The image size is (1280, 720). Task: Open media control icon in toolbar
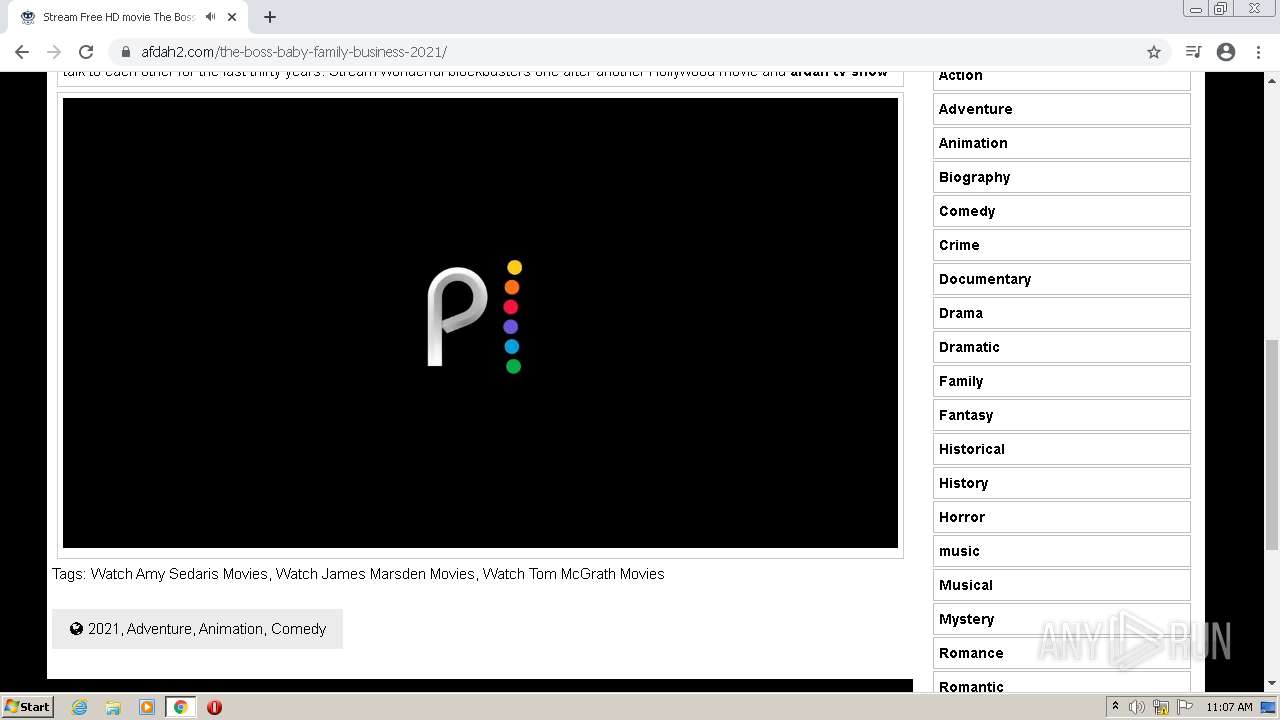click(x=1193, y=52)
